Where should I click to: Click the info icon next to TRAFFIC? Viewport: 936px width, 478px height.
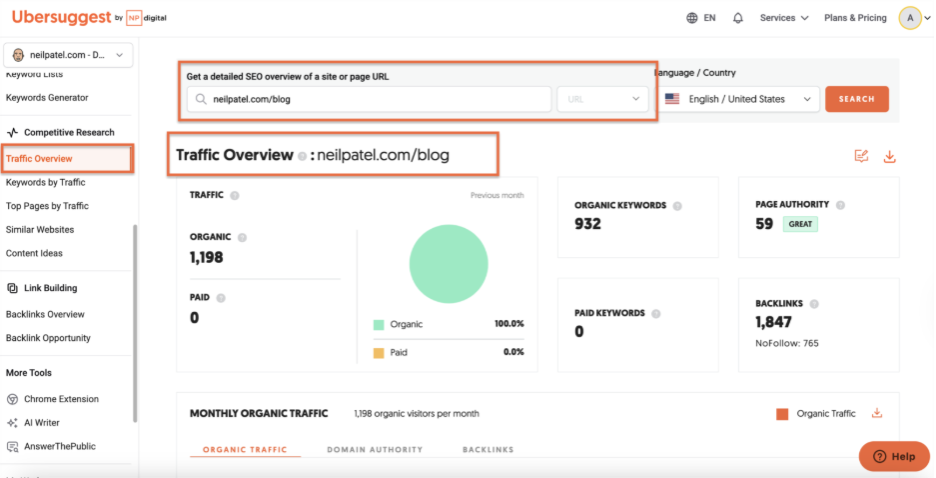click(235, 195)
